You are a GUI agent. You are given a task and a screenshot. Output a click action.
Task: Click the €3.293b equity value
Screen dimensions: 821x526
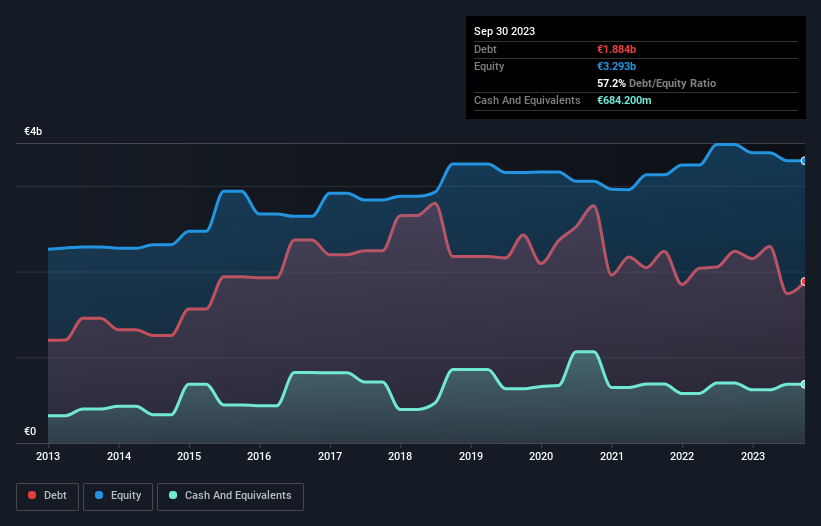tap(616, 66)
